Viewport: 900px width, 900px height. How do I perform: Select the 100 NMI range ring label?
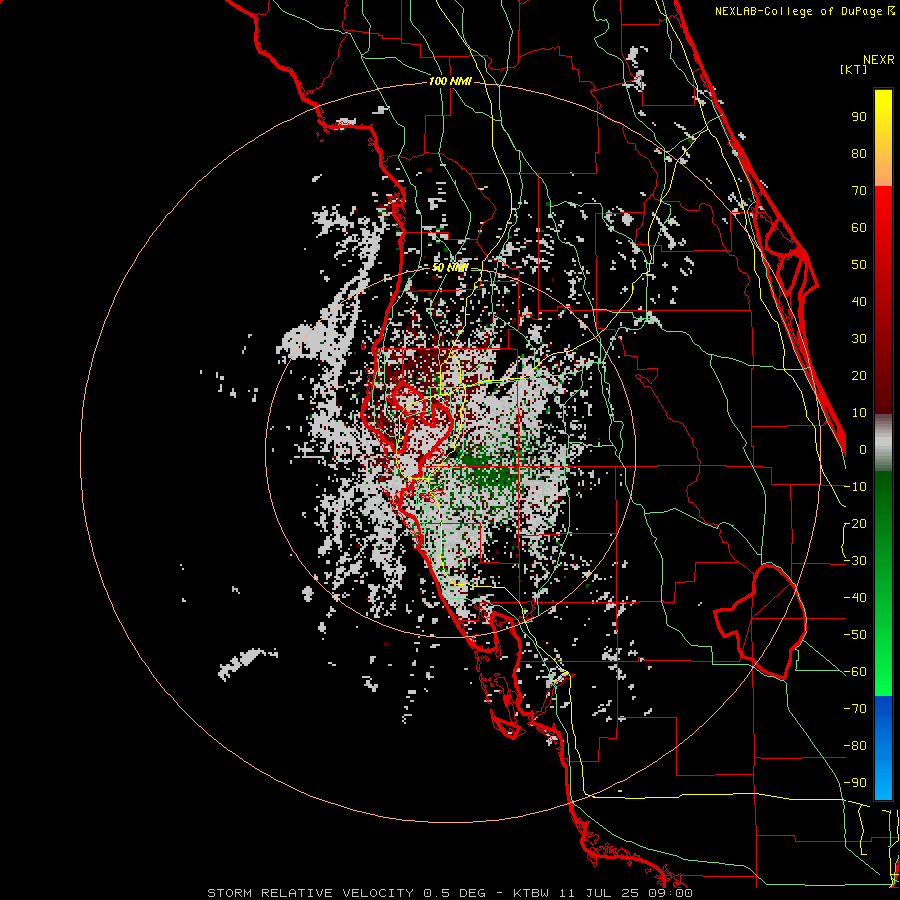450,81
